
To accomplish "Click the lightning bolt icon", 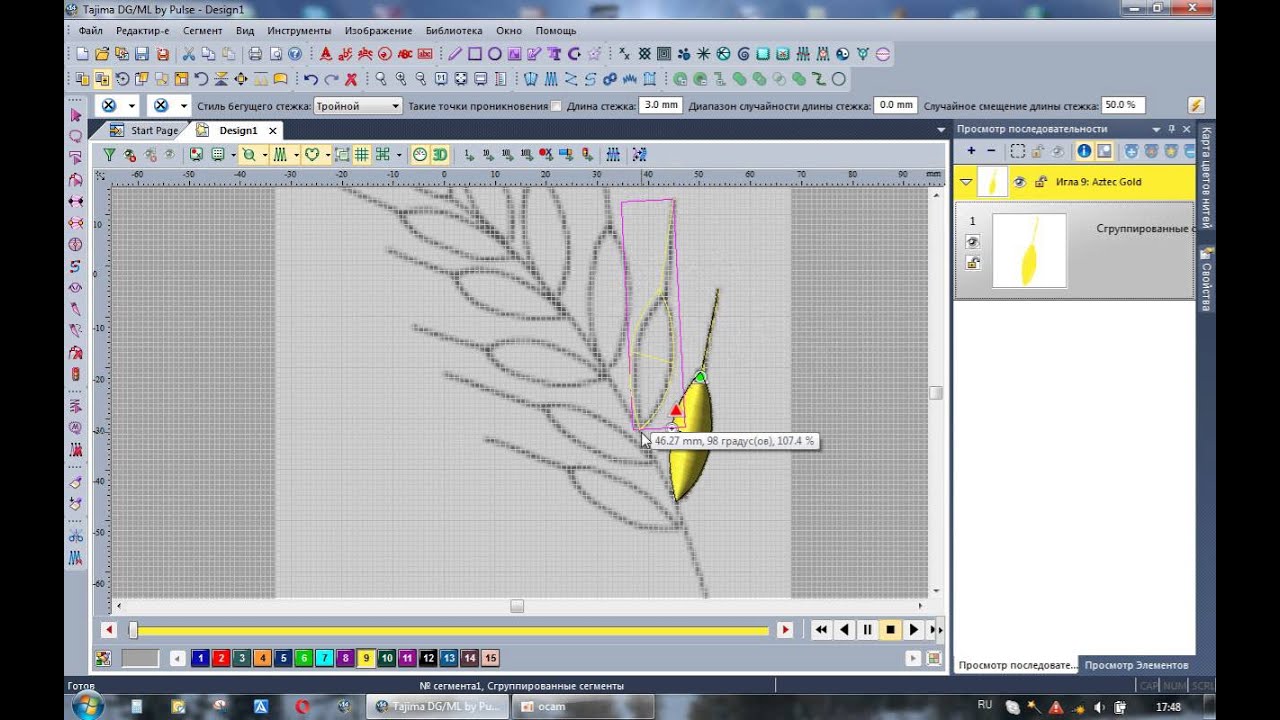I will click(x=1195, y=105).
